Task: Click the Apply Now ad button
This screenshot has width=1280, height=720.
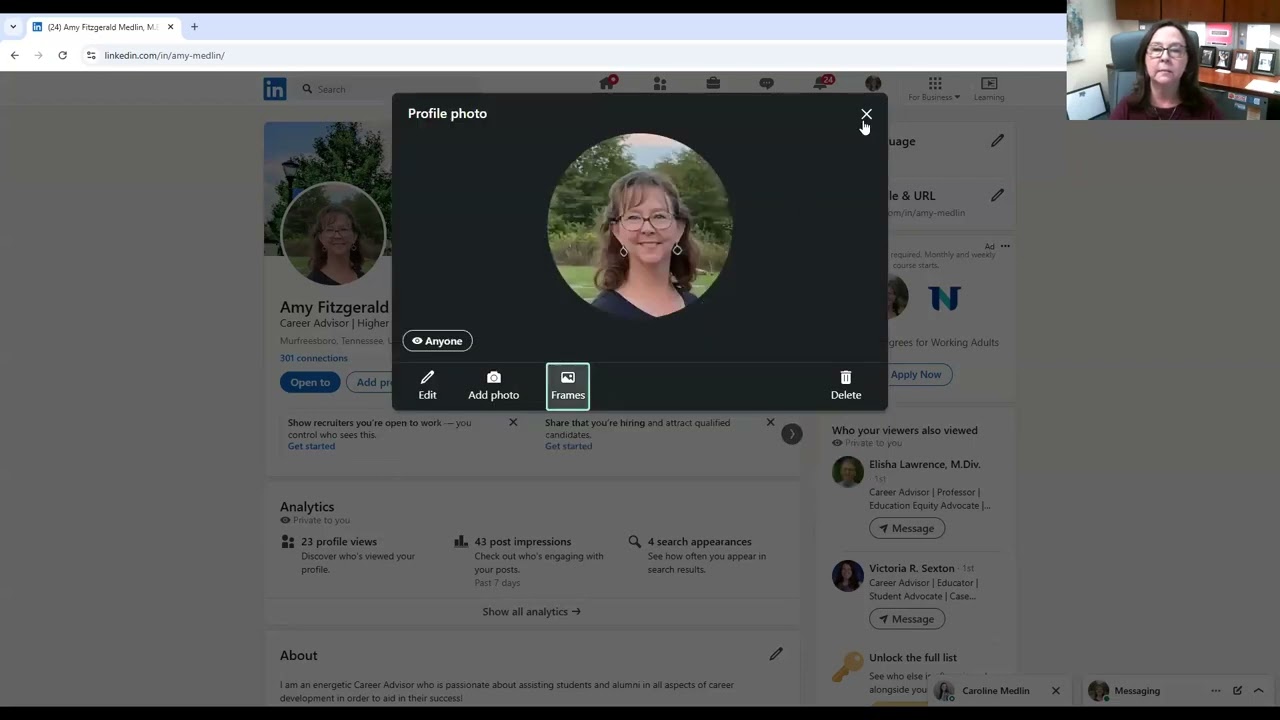Action: (x=916, y=374)
